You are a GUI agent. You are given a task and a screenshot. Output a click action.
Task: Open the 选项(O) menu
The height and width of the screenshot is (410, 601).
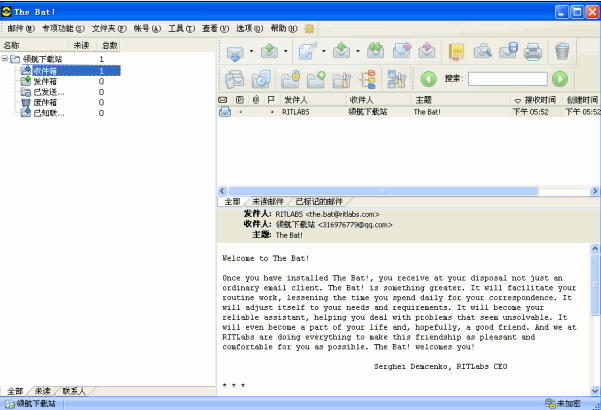250,28
